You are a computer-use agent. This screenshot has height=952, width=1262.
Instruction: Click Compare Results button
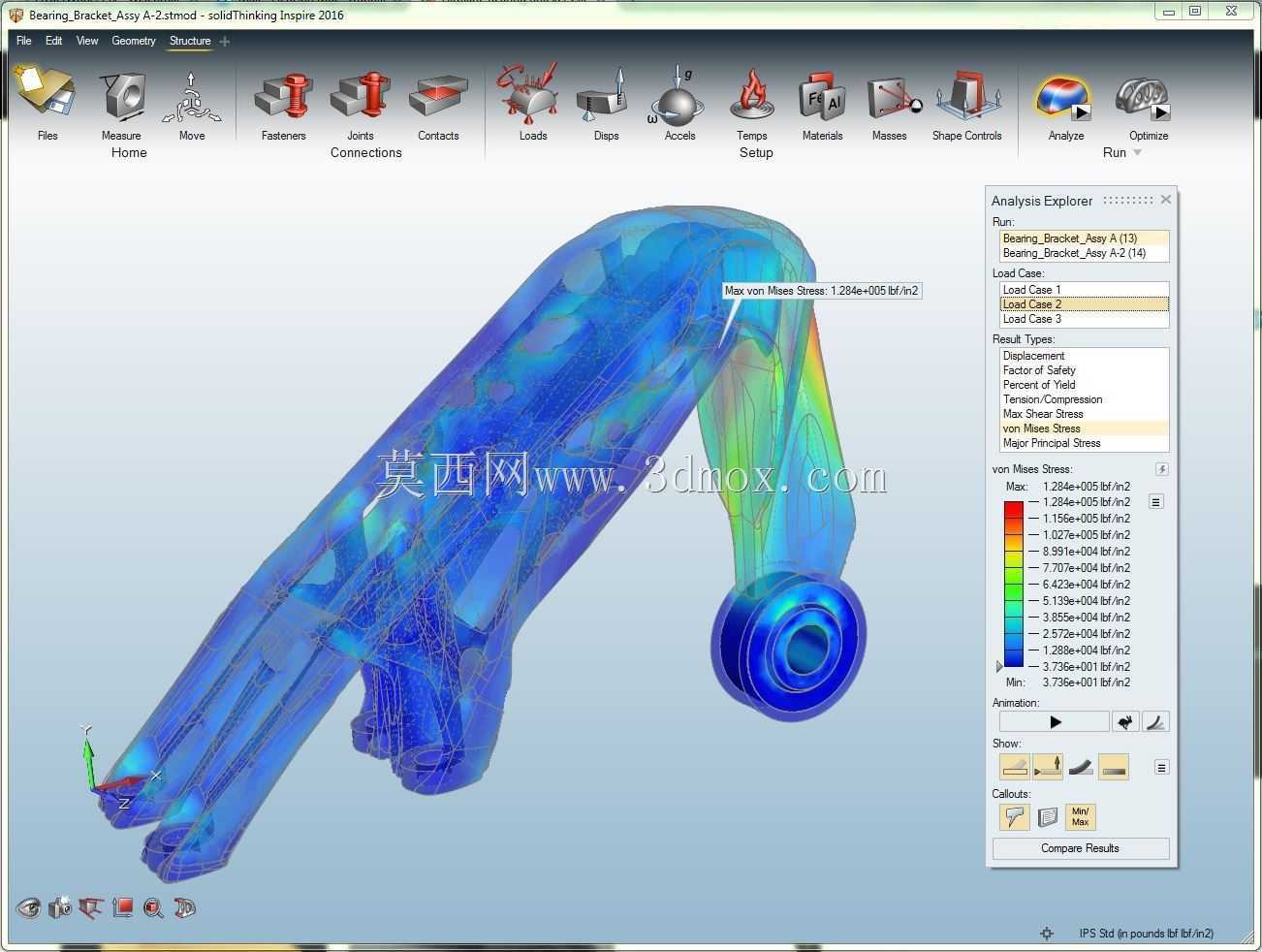click(1081, 848)
